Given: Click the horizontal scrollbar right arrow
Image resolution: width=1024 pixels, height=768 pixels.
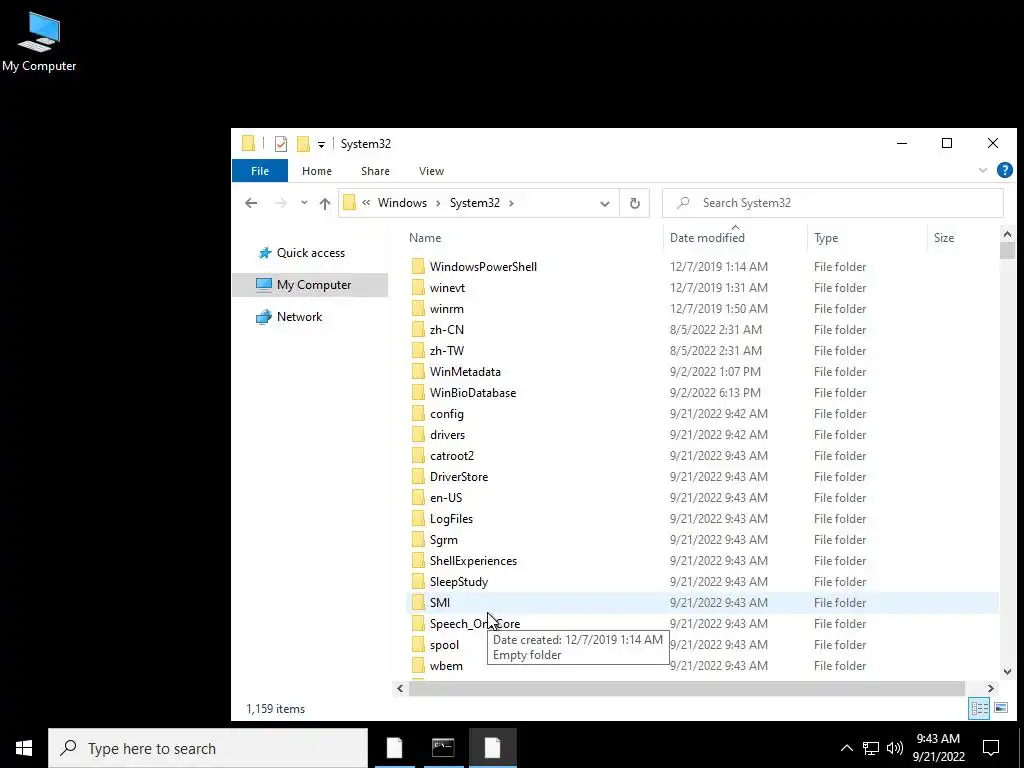Looking at the screenshot, I should [x=991, y=688].
